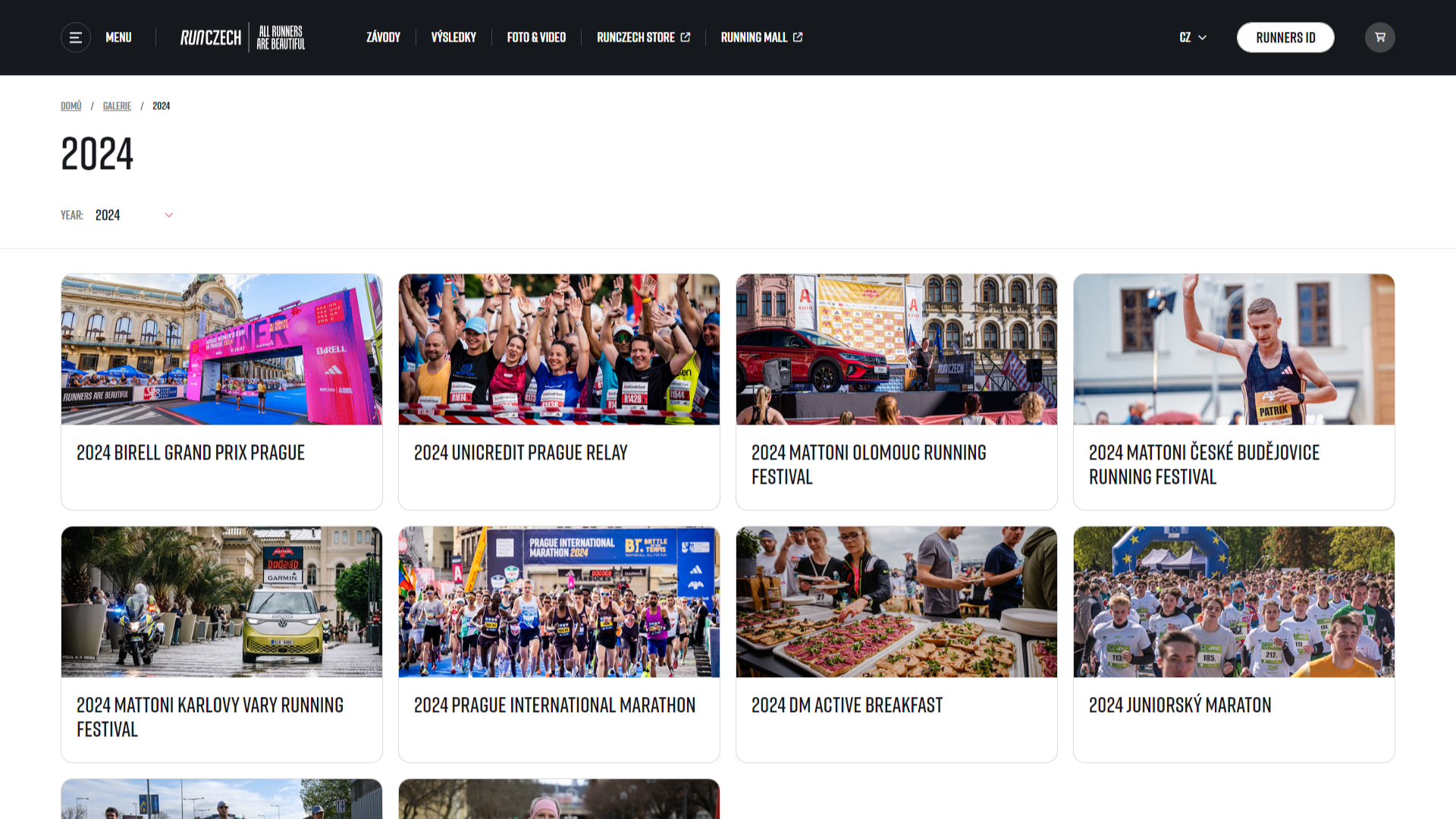Open 2024 Prague International Marathon title
The image size is (1456, 819).
[x=554, y=705]
